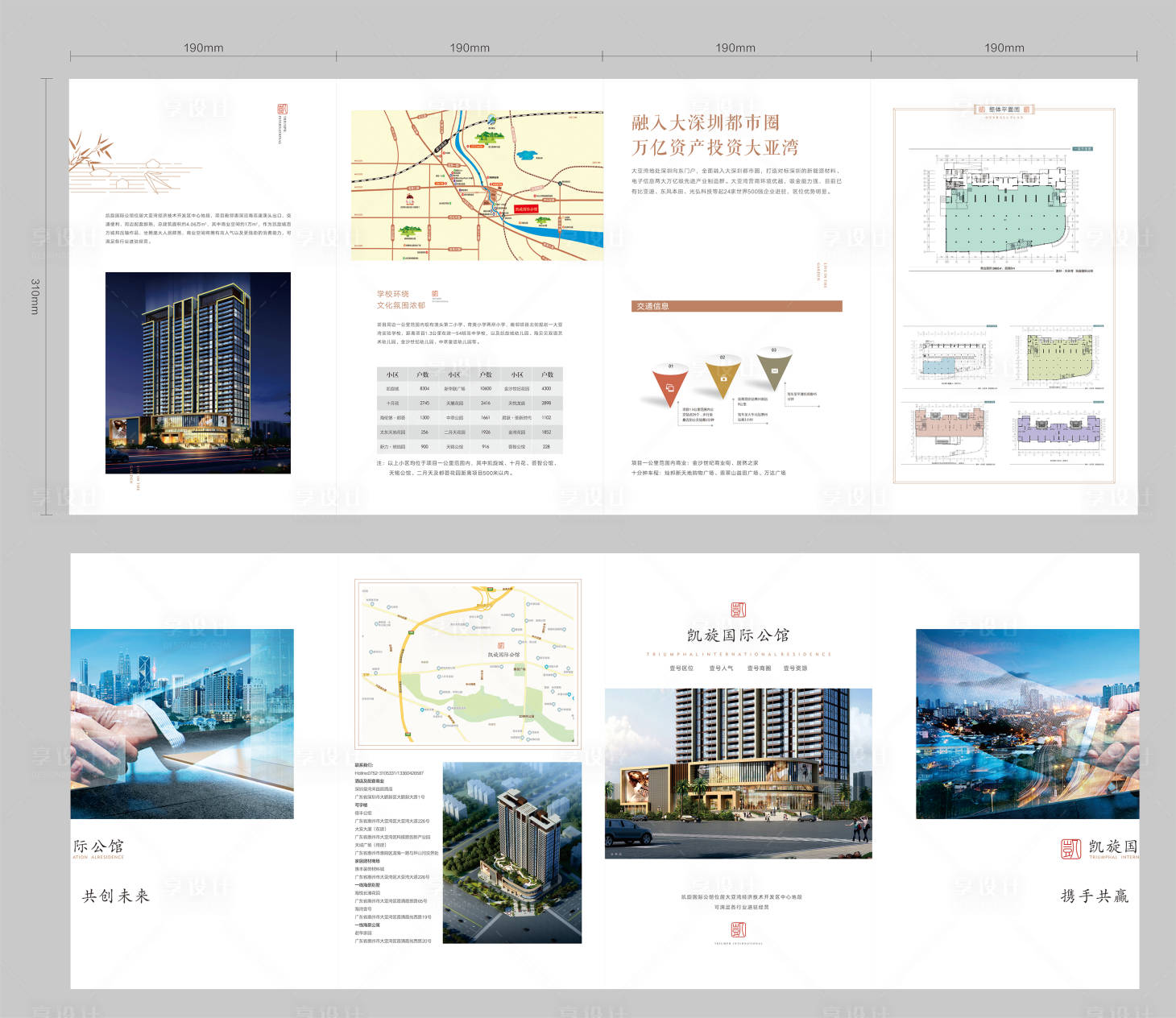Click TRIUMPHAL INTERNATIONAL RESIDENCE subtitle
This screenshot has height=1018, width=1176.
(x=739, y=654)
